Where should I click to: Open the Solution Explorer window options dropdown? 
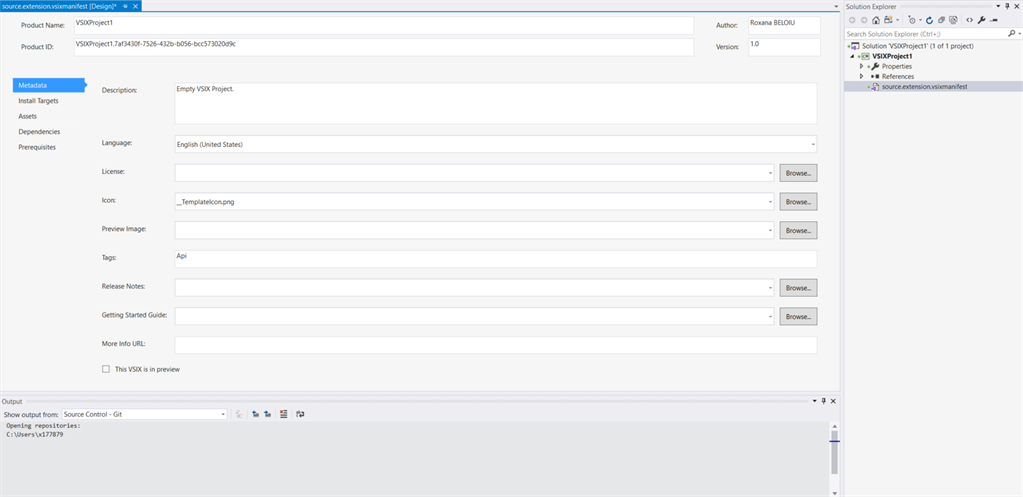coord(998,7)
